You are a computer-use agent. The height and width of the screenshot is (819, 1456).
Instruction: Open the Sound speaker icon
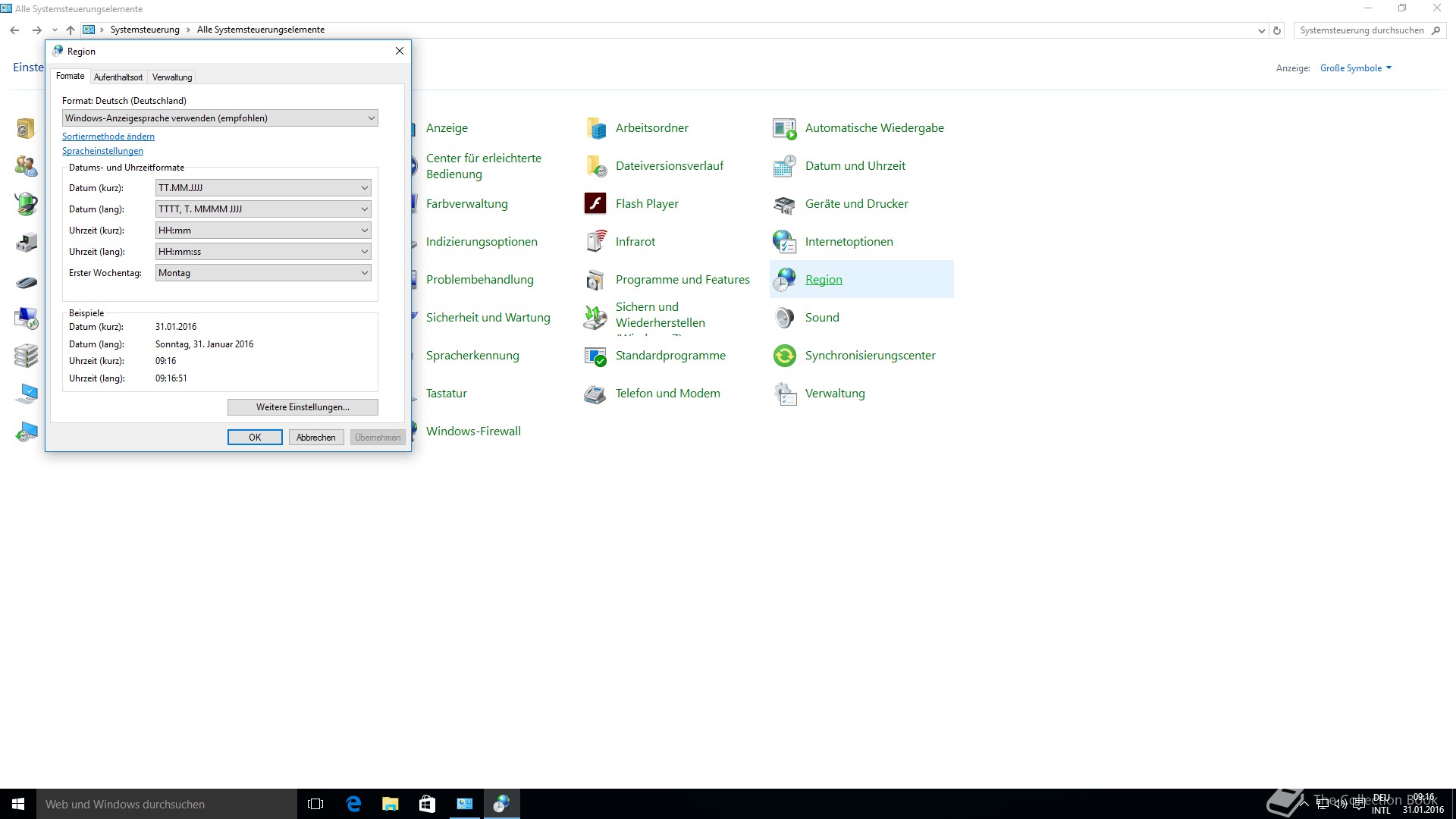pos(785,318)
